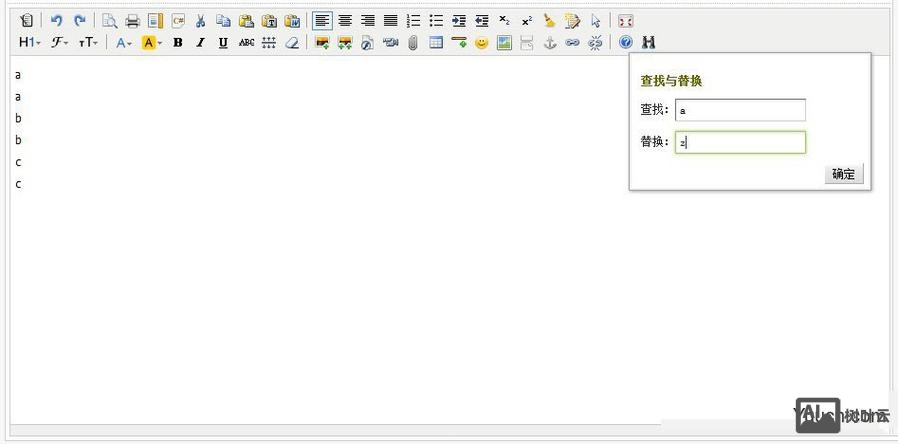Open the H1 heading format dropdown
Screen dimensions: 898x444
tap(30, 42)
